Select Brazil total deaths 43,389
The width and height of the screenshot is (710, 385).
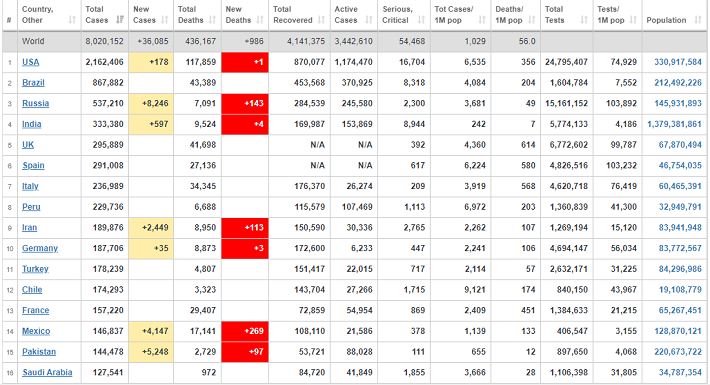(203, 83)
